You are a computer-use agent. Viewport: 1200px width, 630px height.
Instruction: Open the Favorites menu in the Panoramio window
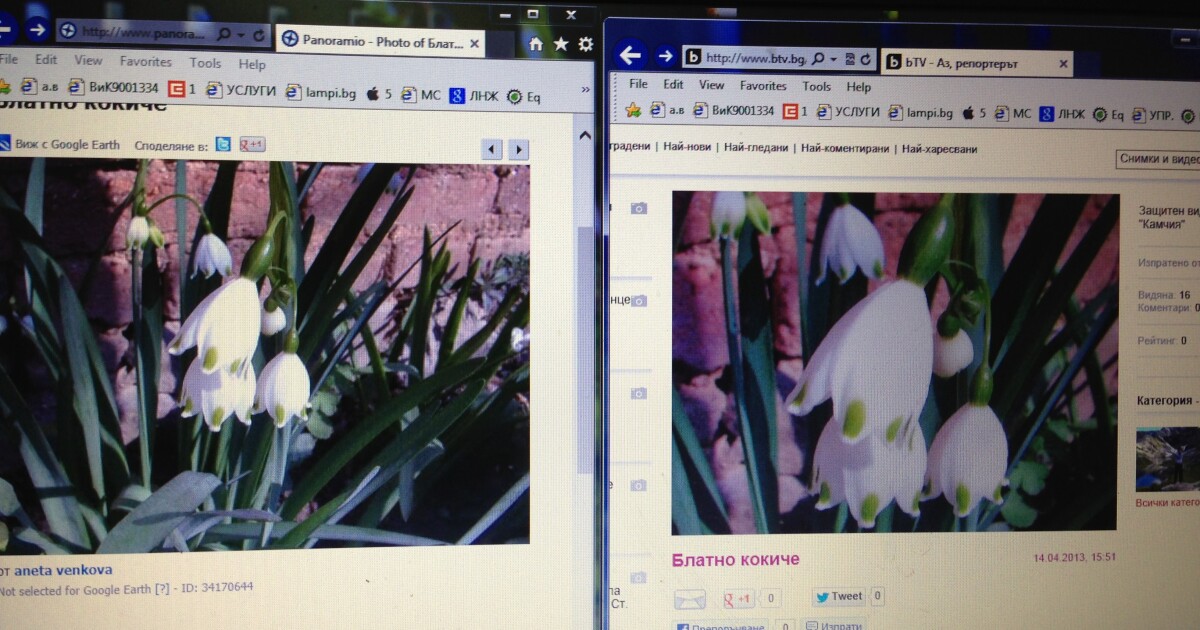pyautogui.click(x=146, y=62)
